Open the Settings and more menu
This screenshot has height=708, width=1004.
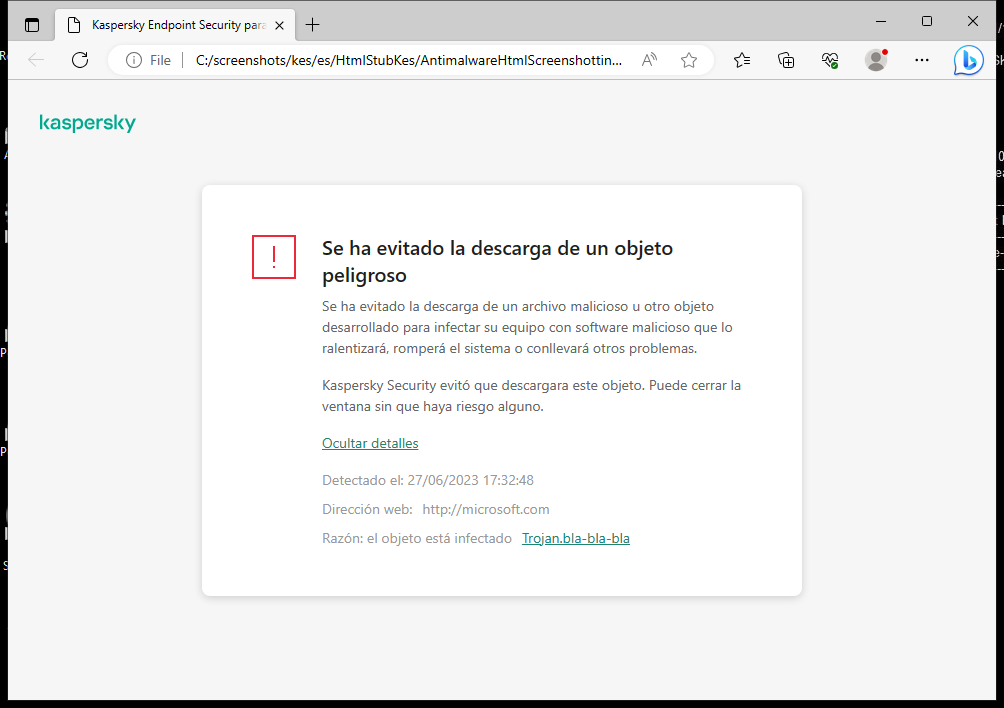click(921, 60)
